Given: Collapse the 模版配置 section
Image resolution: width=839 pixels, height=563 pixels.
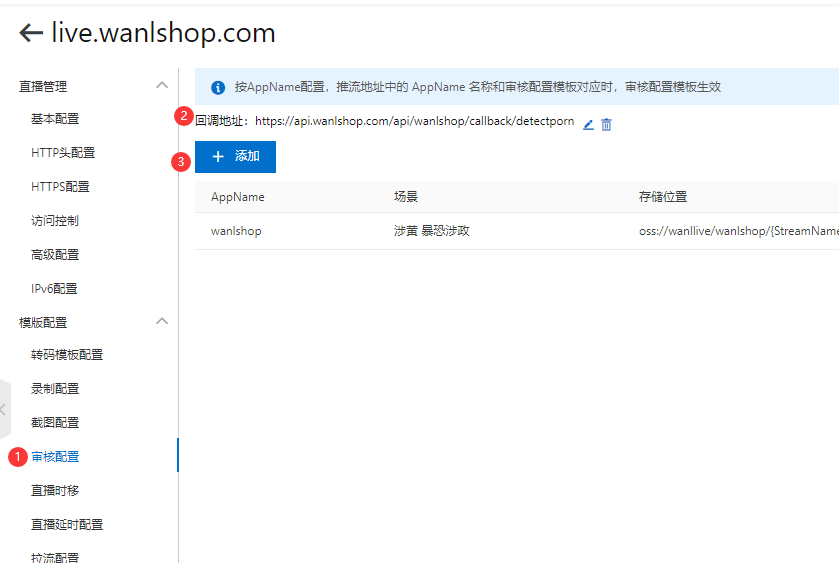Looking at the screenshot, I should [162, 322].
